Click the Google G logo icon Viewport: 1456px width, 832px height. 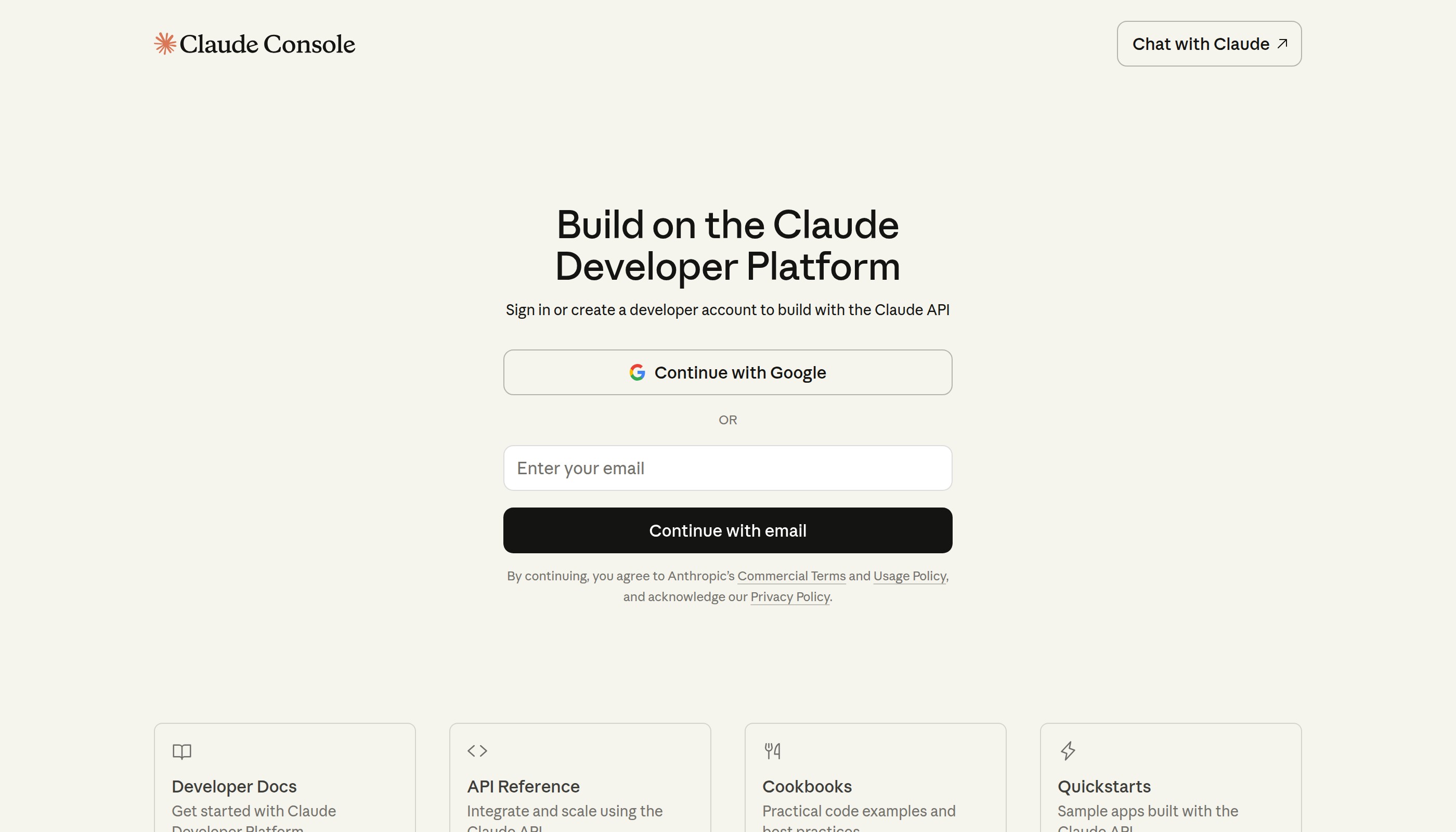coord(637,372)
